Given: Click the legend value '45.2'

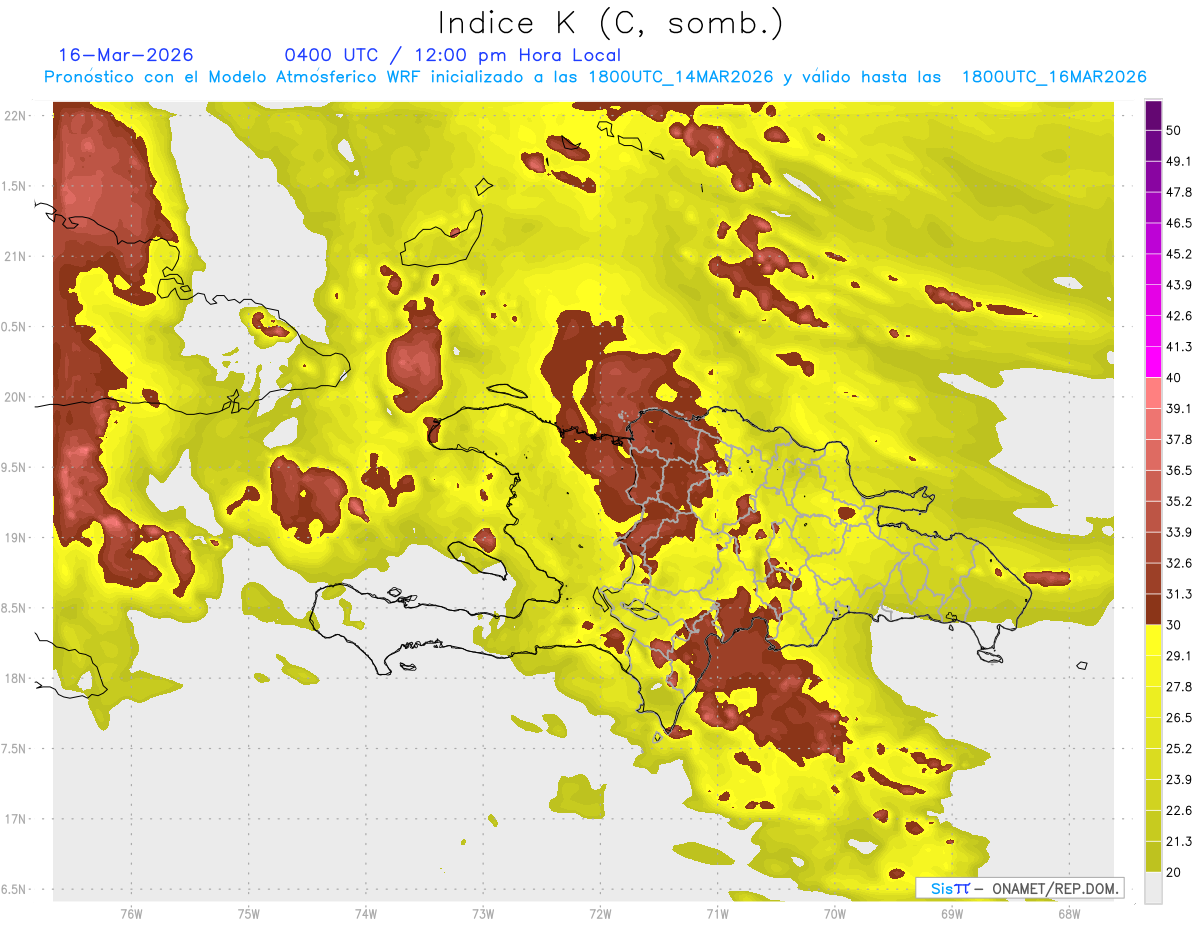Looking at the screenshot, I should tap(1178, 254).
